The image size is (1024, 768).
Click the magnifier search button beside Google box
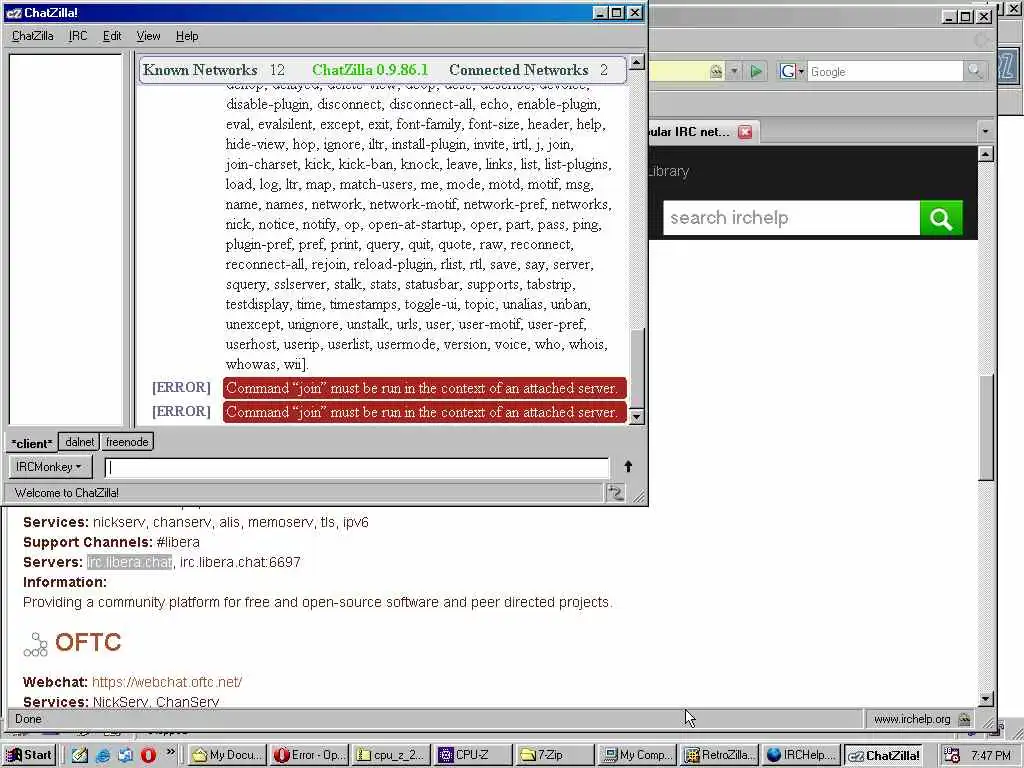coord(974,71)
